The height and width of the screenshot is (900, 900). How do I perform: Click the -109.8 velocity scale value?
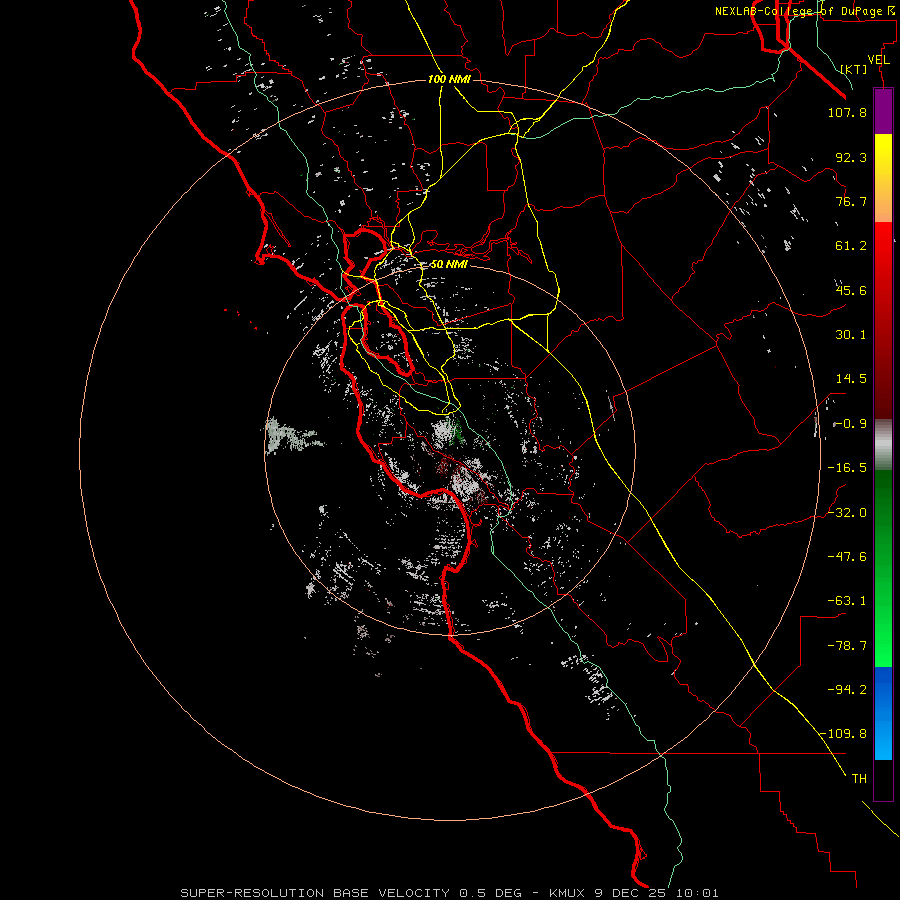844,734
